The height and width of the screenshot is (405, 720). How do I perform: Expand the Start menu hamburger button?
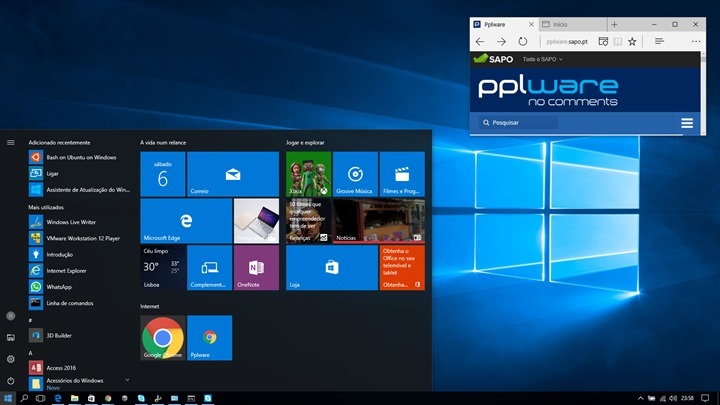11,143
